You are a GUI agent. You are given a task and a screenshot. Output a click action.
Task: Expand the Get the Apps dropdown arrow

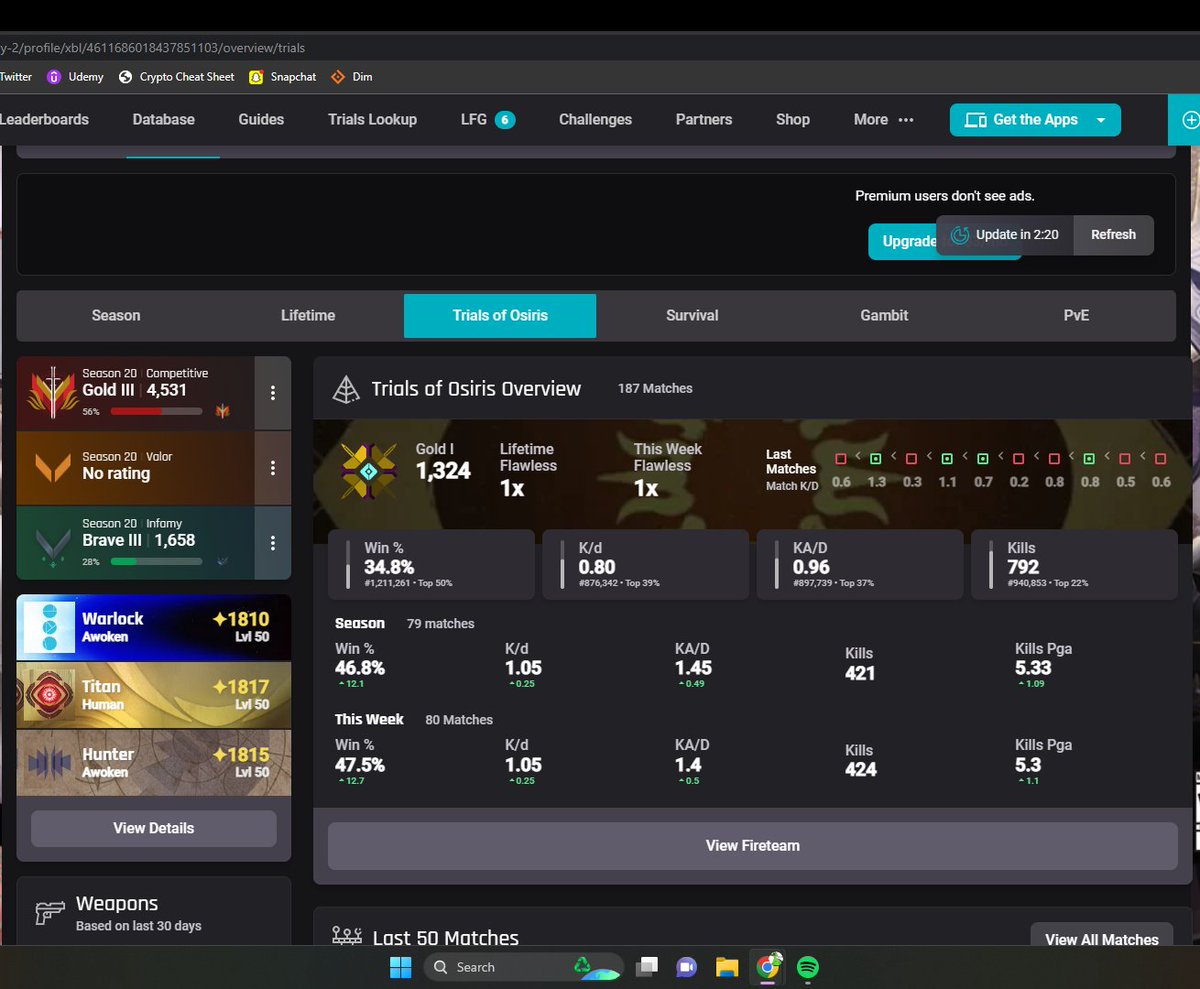[1101, 120]
